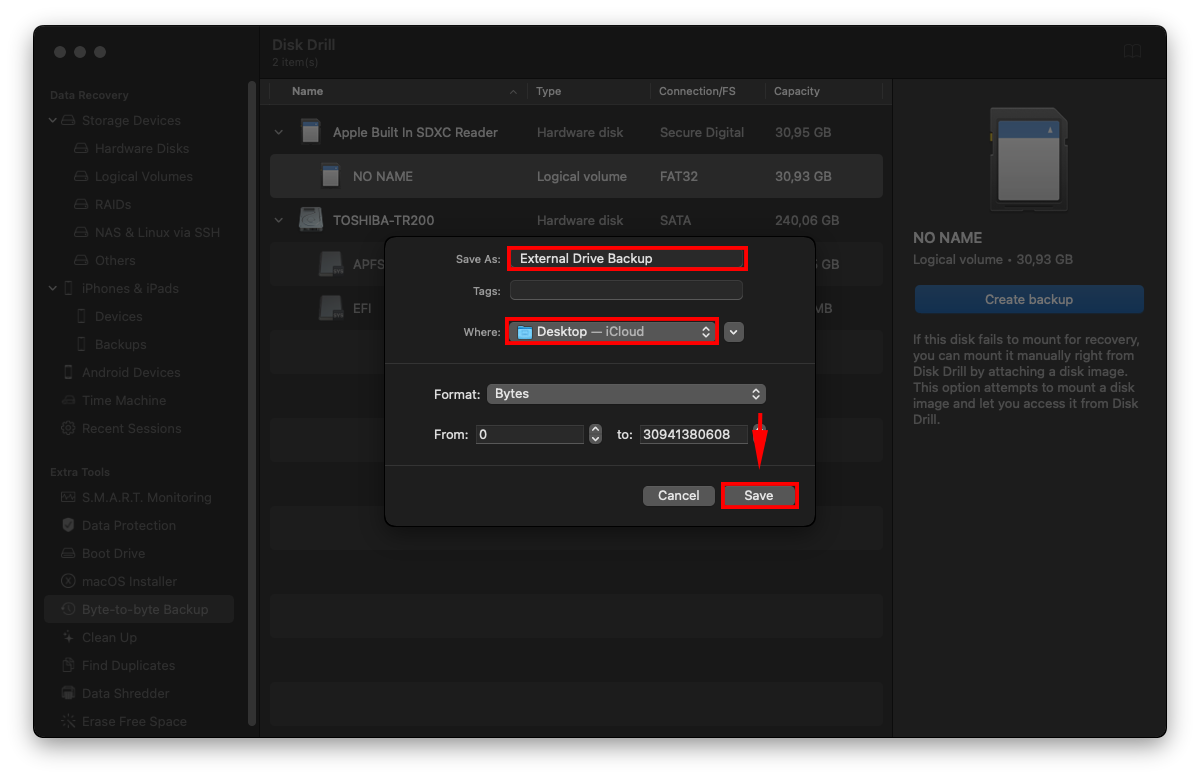
Task: Increment the From value with the stepper
Action: point(593,430)
